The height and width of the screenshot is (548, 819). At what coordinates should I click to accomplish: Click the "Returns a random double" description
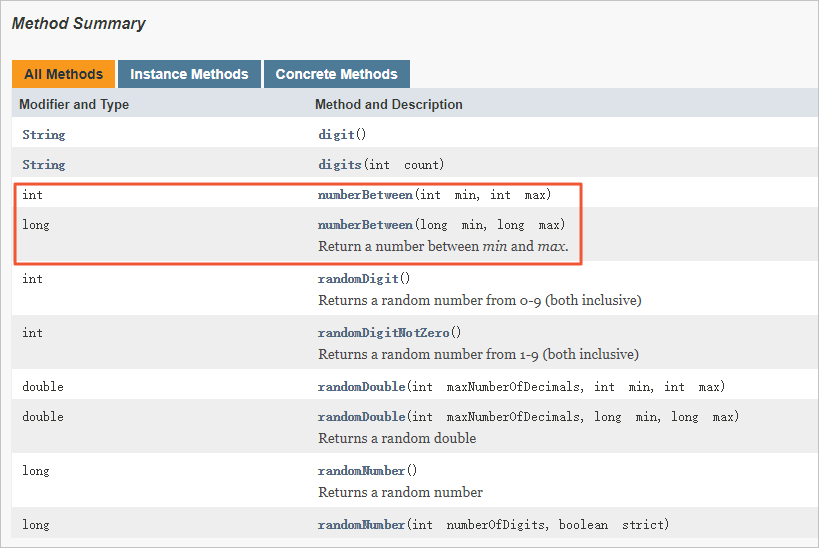click(x=397, y=438)
